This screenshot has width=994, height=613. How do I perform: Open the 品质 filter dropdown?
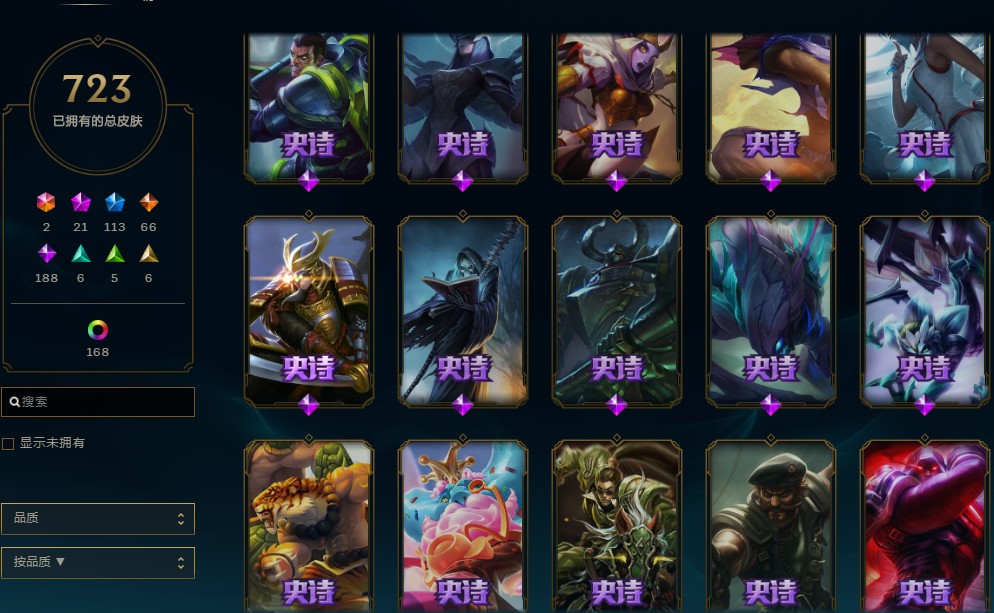coord(98,519)
